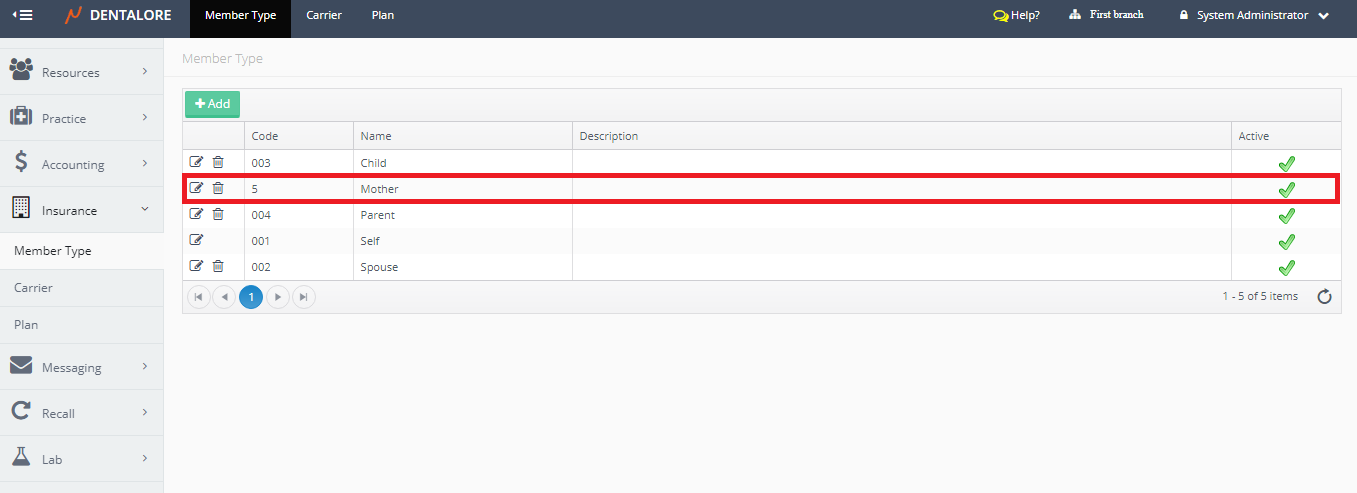Toggle Active checkmark for Mother
Viewport: 1357px width, 493px height.
tap(1286, 189)
